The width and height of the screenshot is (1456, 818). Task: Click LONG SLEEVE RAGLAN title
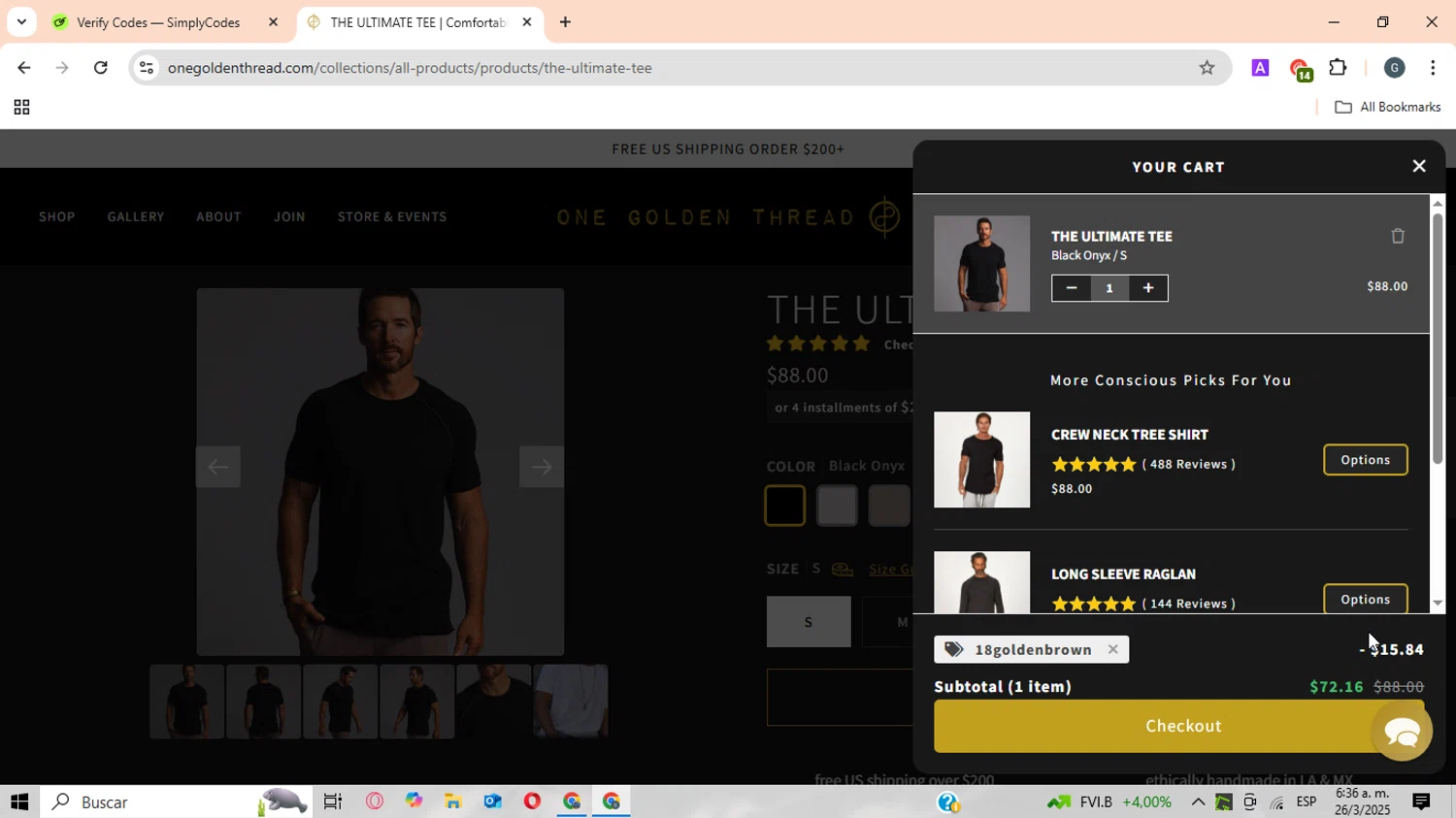pos(1123,574)
